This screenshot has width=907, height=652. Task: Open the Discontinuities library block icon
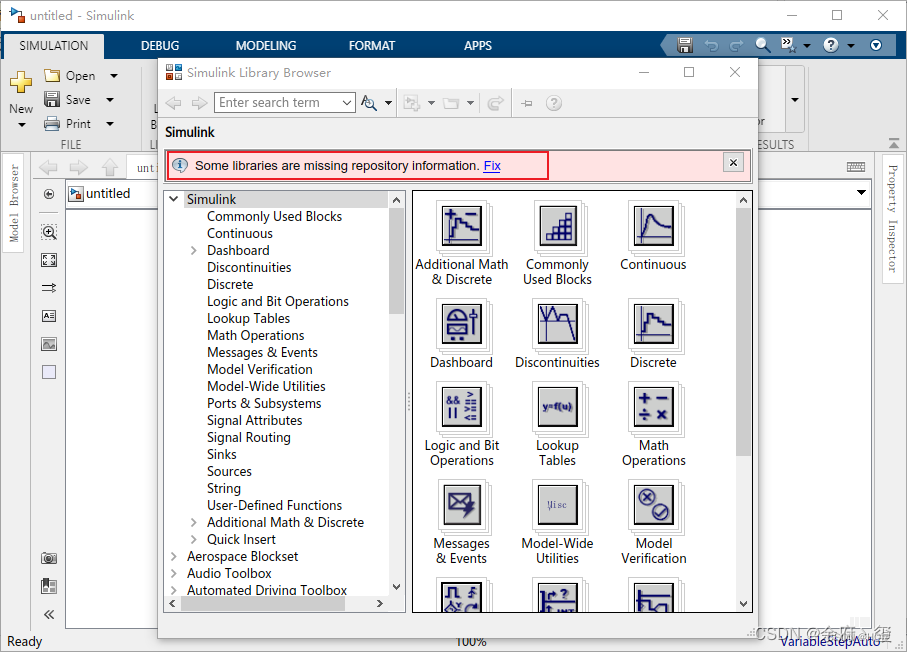tap(558, 325)
